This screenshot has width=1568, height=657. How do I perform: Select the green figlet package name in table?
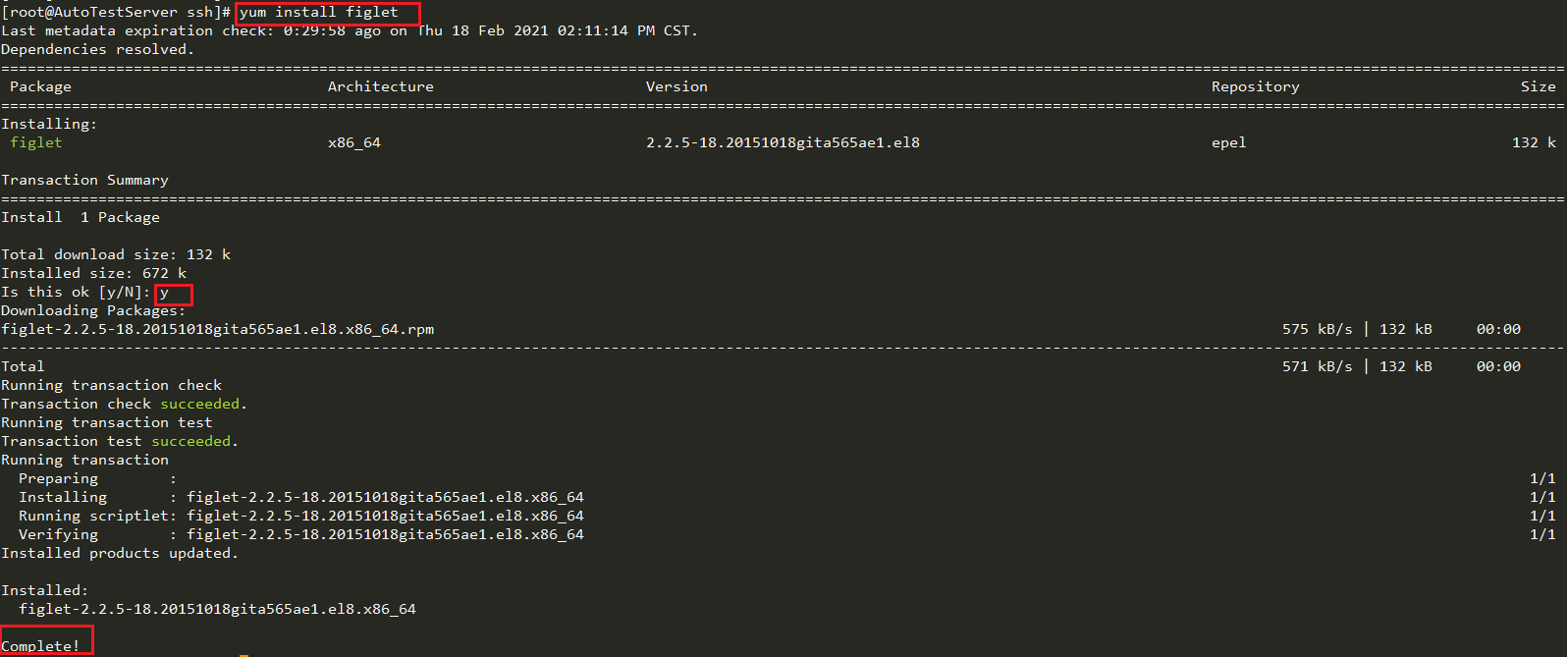click(x=36, y=142)
